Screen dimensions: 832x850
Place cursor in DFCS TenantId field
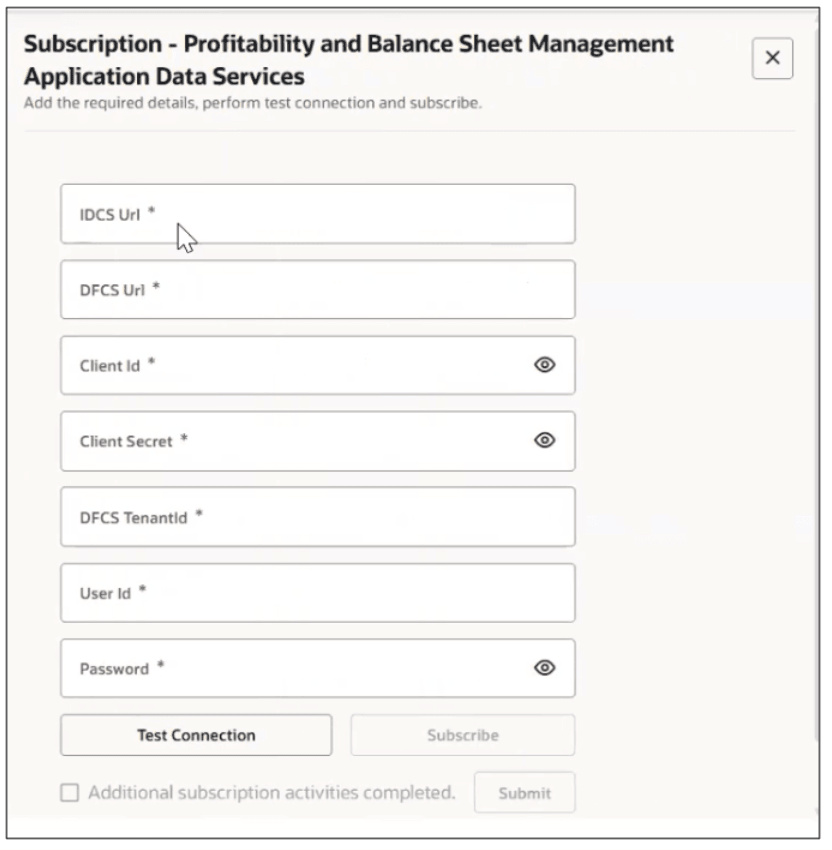[x=300, y=516]
